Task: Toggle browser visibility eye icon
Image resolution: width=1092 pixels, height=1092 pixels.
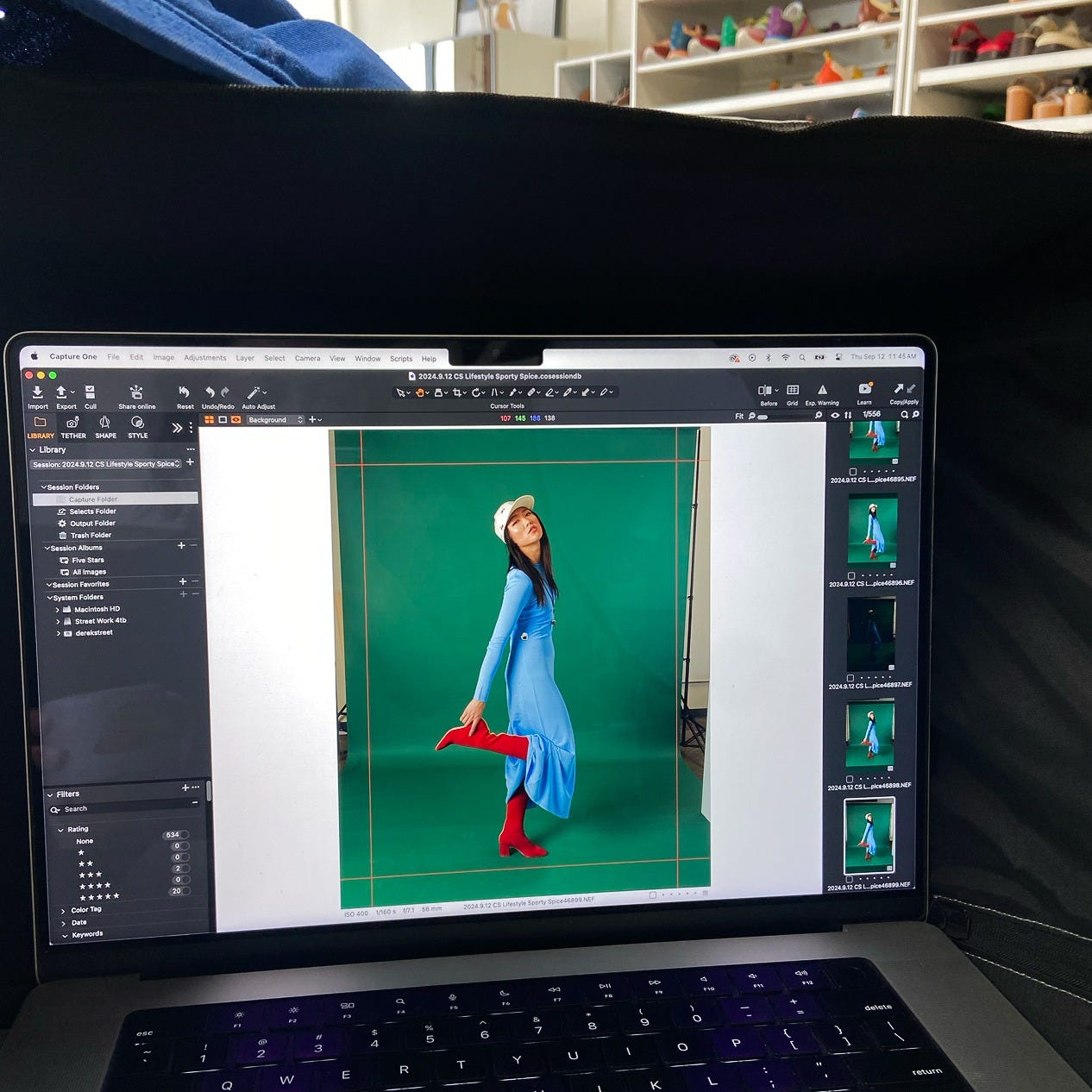Action: tap(835, 415)
